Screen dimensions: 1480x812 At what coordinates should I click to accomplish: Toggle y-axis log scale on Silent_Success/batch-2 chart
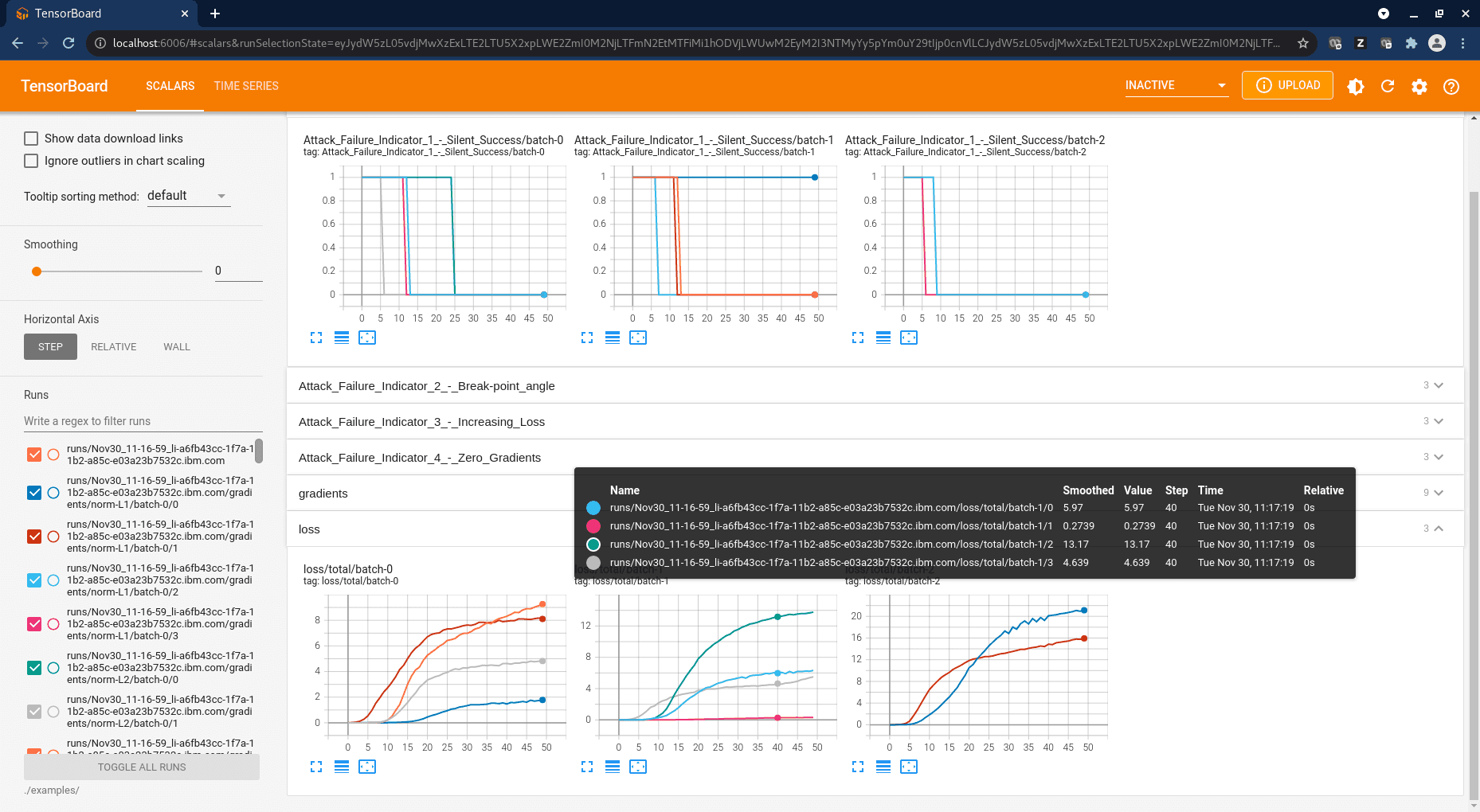coord(883,338)
